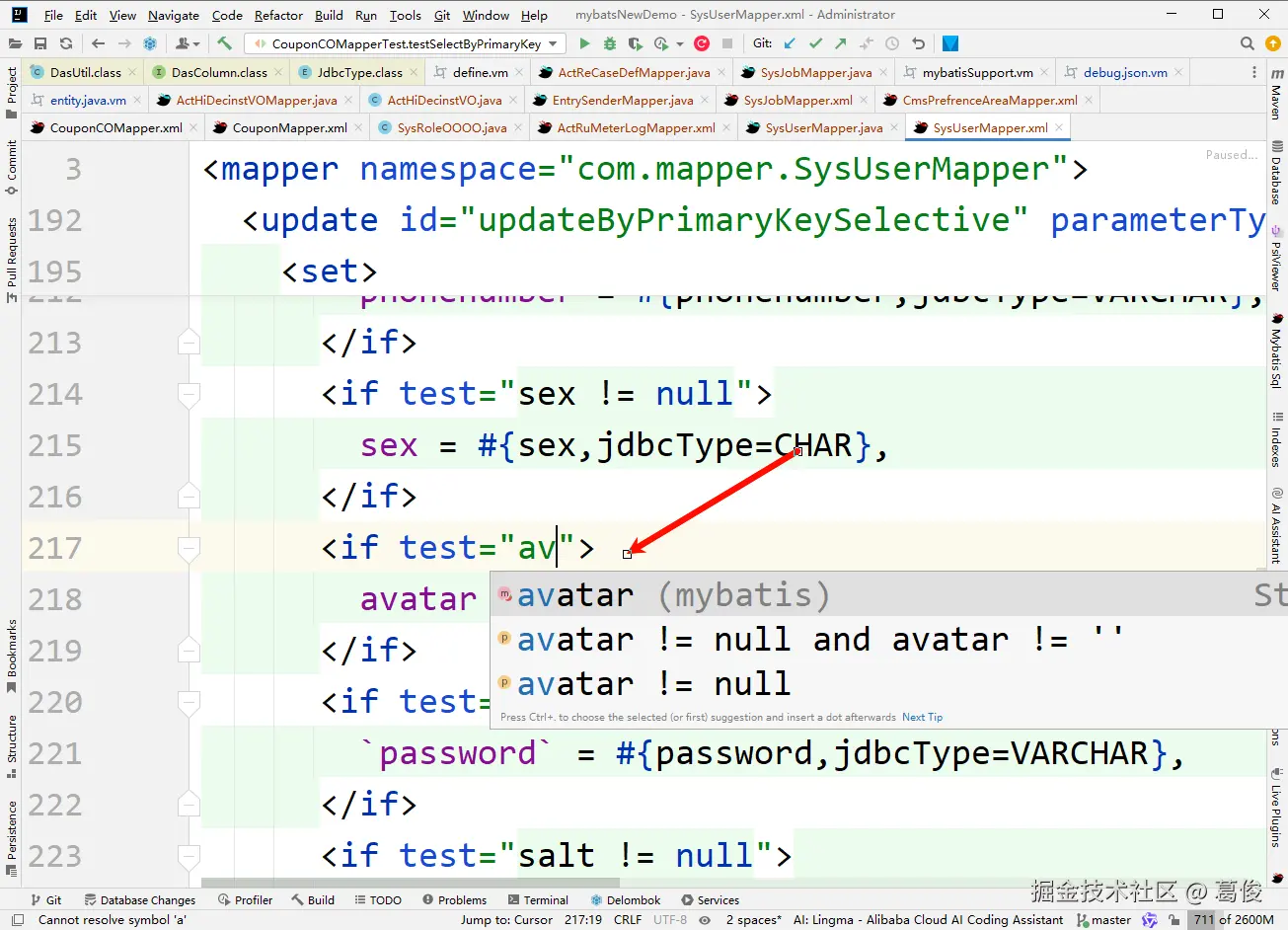The image size is (1288, 930).
Task: Open the PsiViewer tool window
Action: (x=1277, y=257)
